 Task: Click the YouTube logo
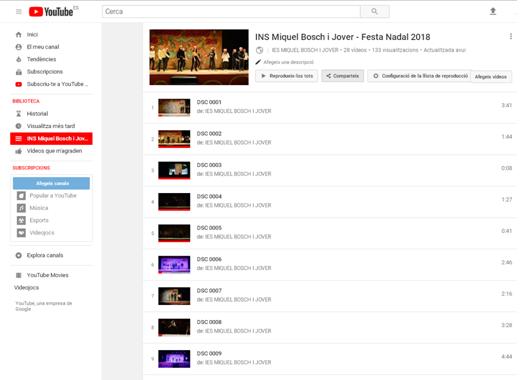(51, 12)
